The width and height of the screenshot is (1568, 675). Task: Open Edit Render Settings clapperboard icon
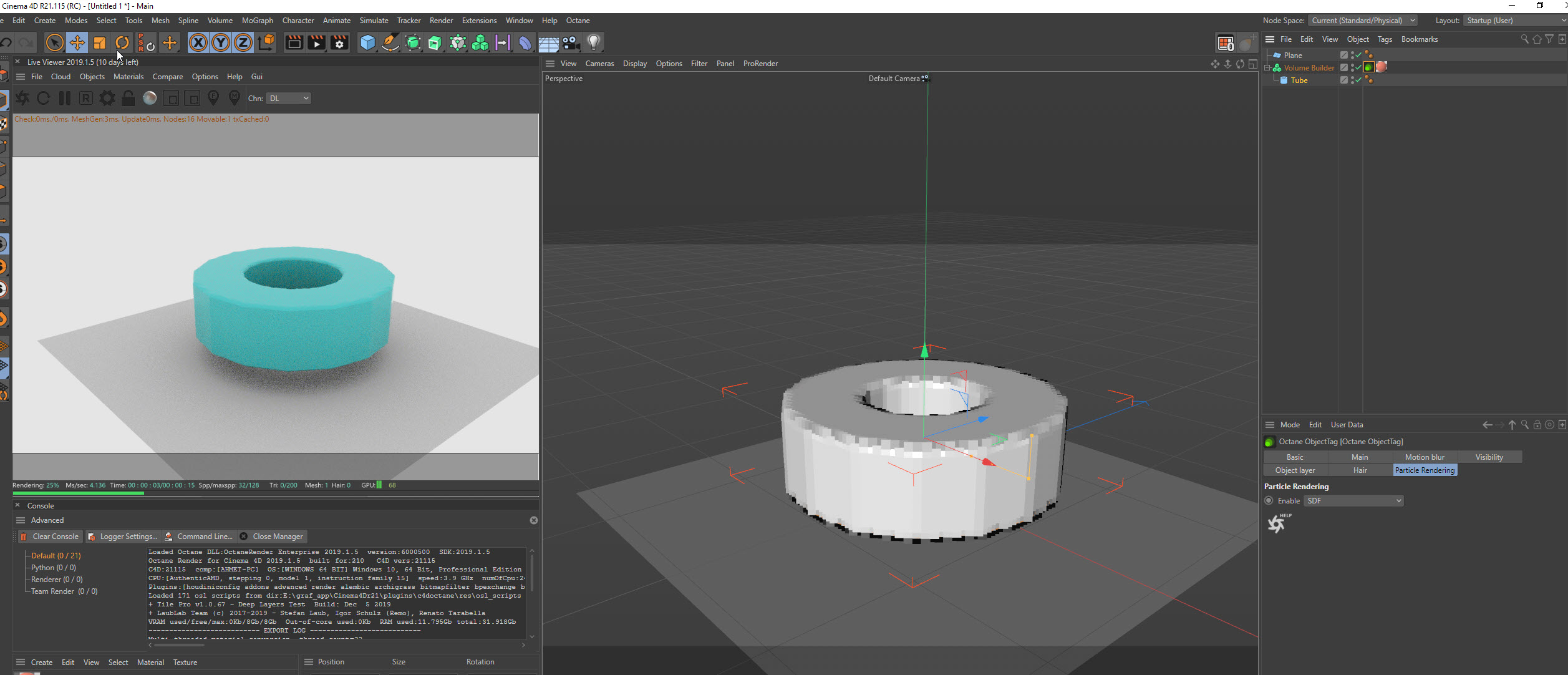click(x=339, y=42)
